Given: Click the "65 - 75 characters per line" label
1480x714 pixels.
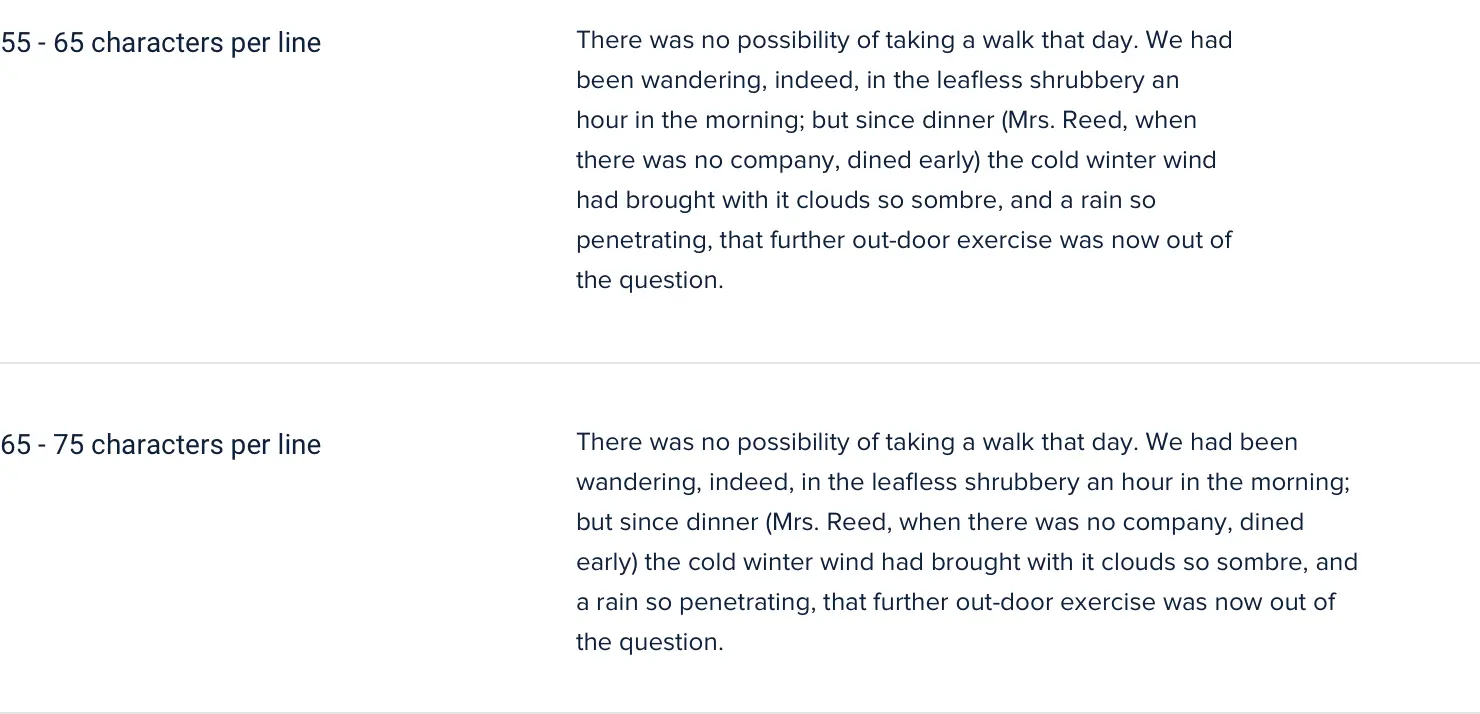Looking at the screenshot, I should [161, 445].
